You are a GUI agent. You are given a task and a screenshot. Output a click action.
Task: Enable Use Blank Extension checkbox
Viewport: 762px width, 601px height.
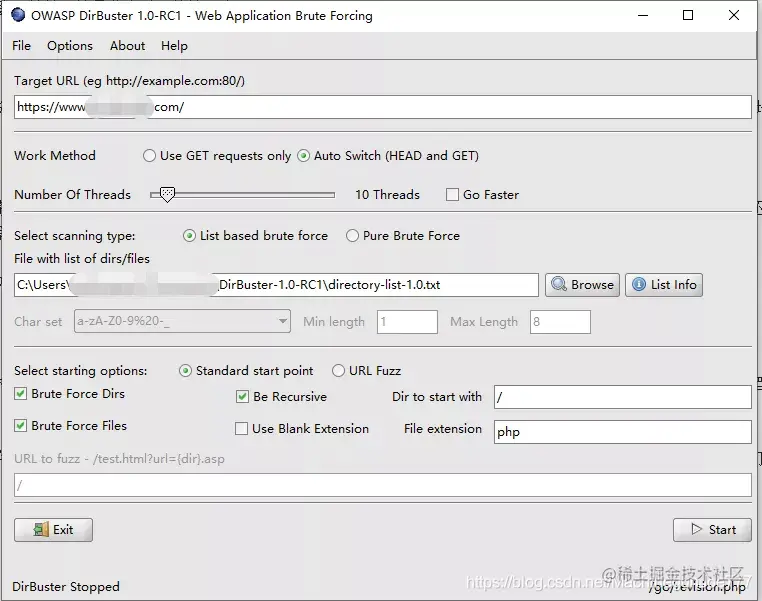241,429
